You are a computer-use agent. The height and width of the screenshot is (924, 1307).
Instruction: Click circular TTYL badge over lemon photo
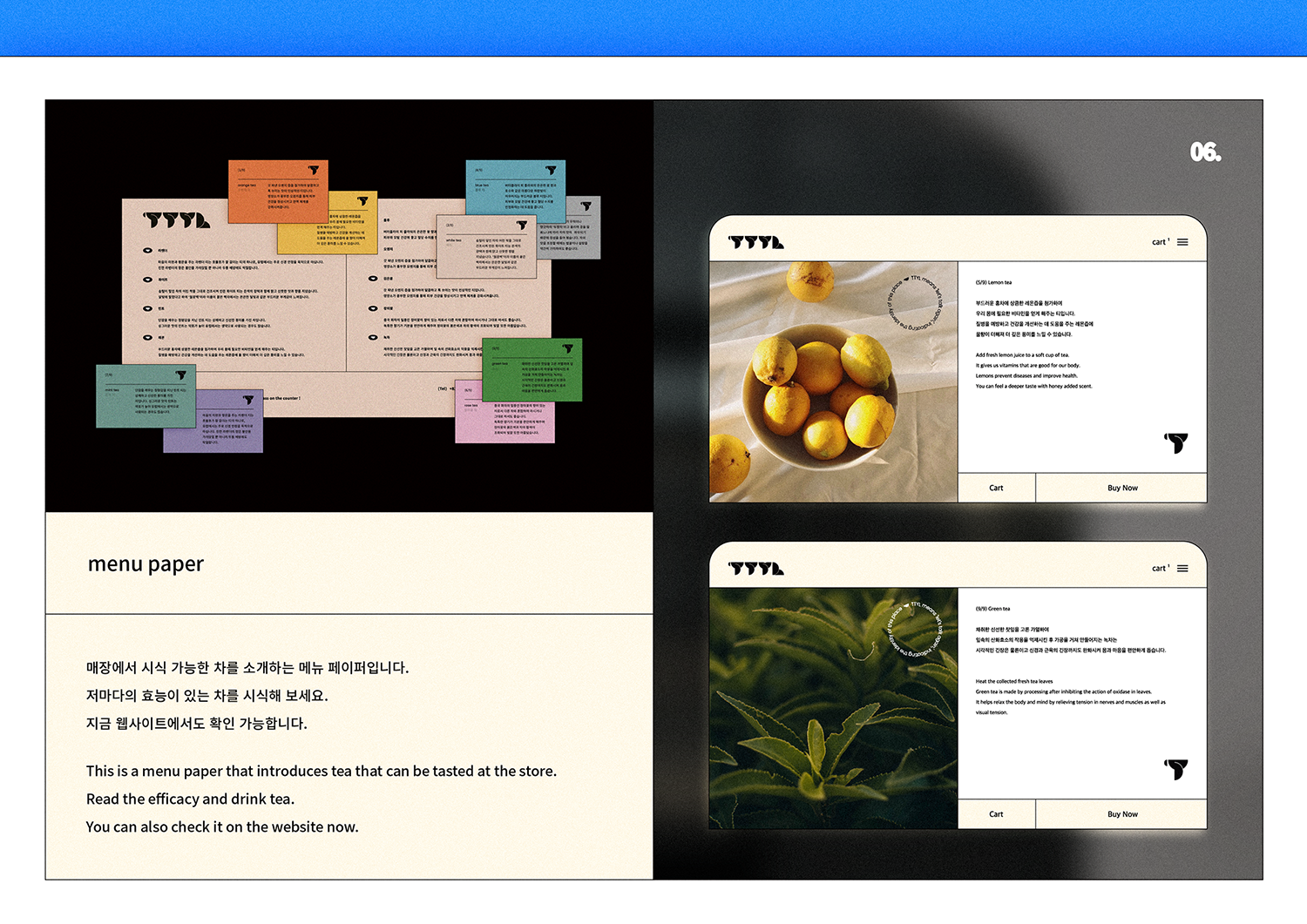[914, 304]
